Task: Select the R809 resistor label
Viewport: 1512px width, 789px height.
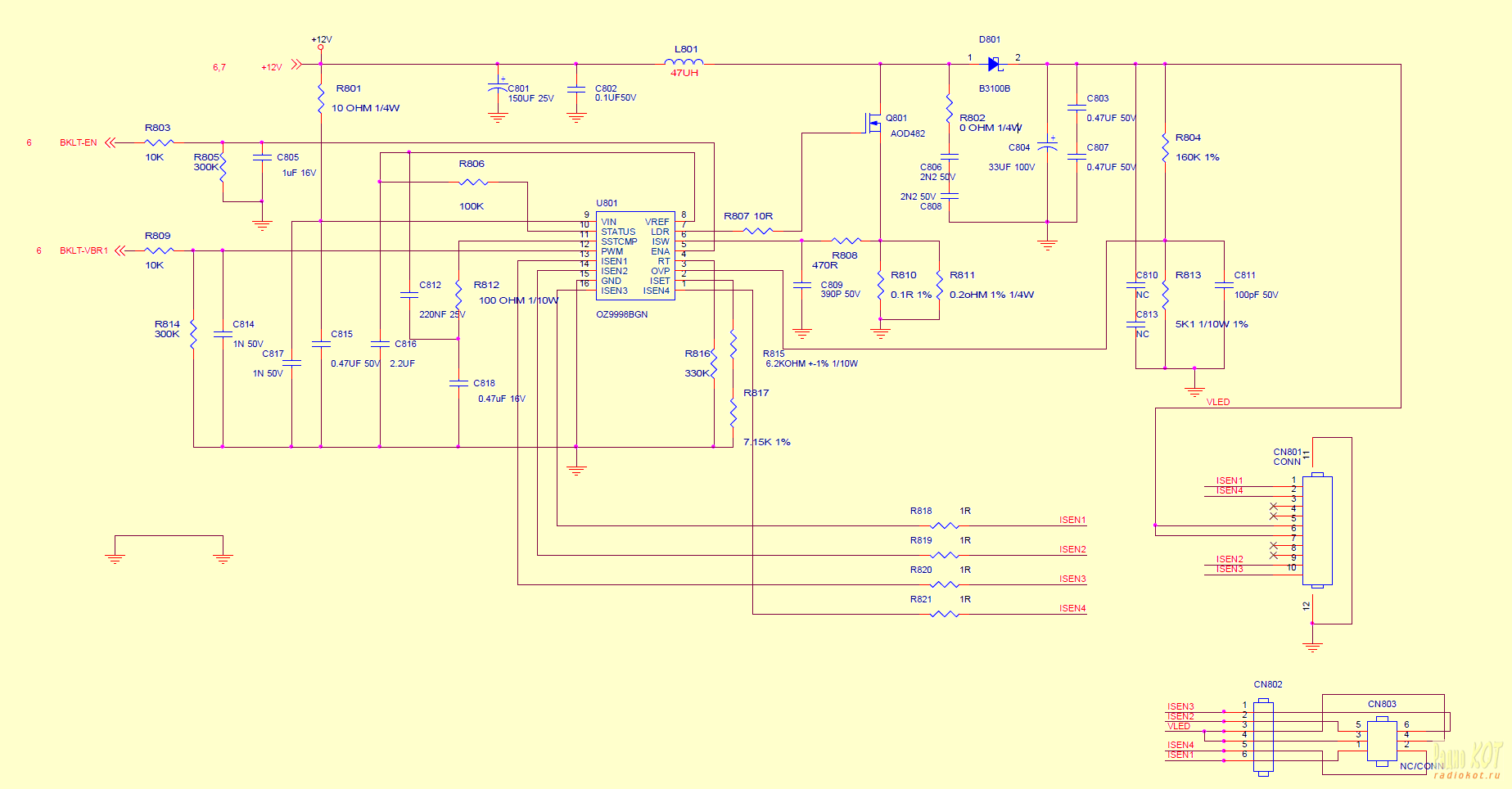Action: [x=158, y=236]
